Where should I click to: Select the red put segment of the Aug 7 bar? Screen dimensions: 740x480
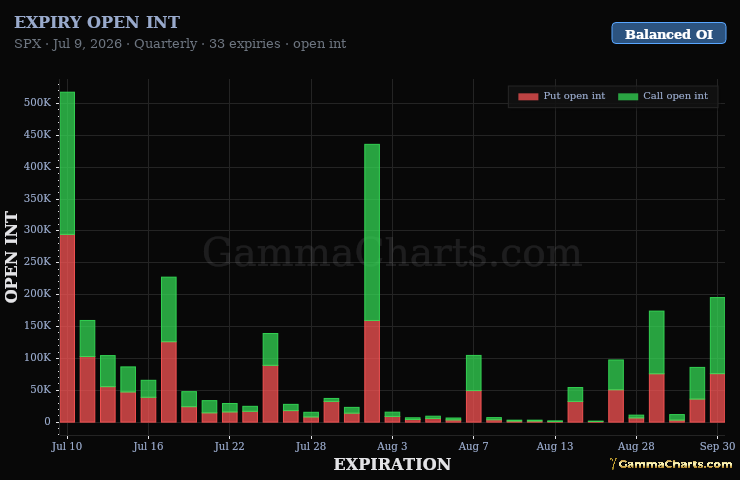(473, 406)
